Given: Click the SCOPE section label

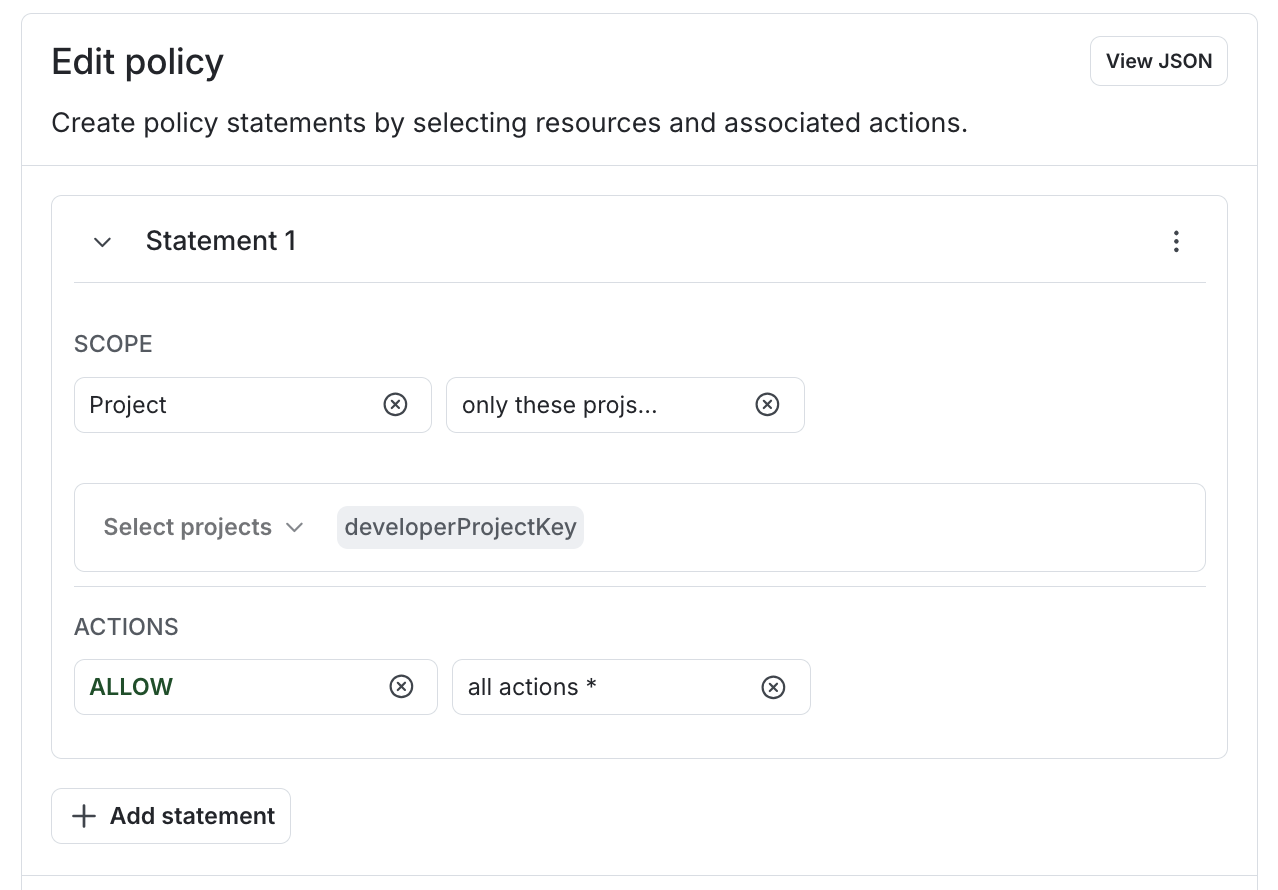Looking at the screenshot, I should pos(113,344).
